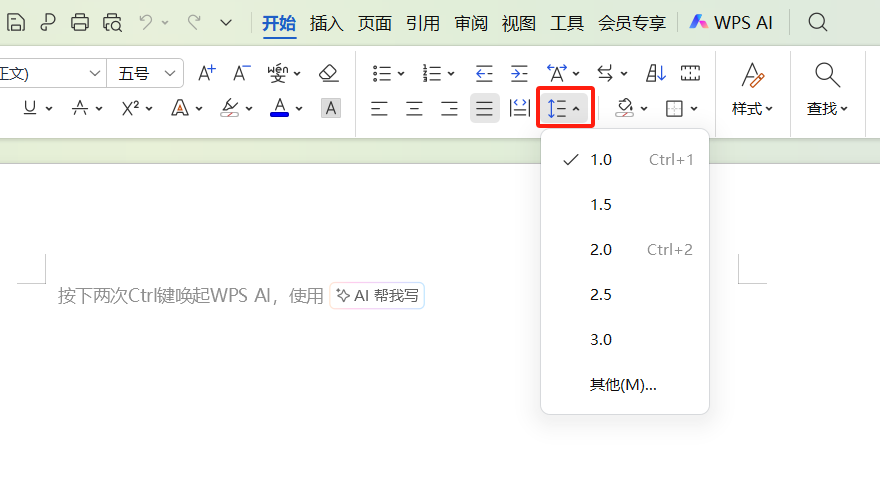Open the 工具 tab
This screenshot has height=482, width=880.
tap(567, 23)
